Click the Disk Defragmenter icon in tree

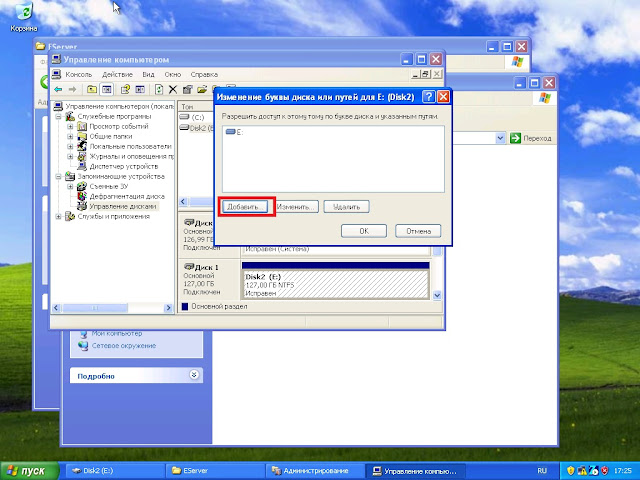(82, 196)
